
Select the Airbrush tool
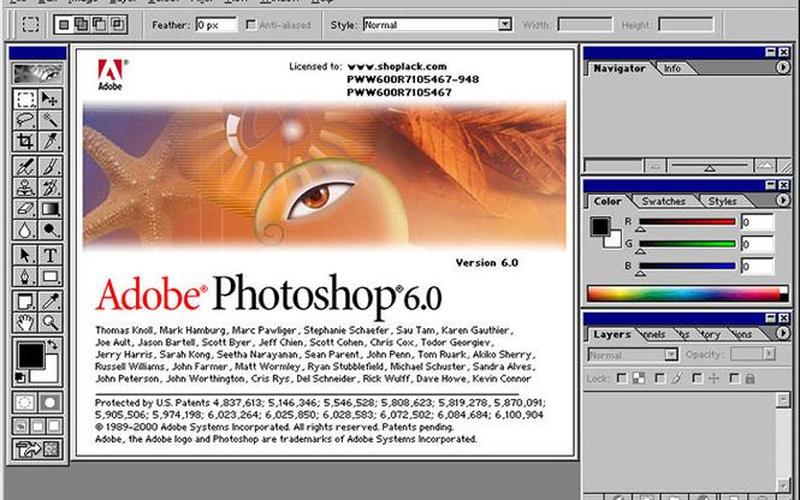(x=24, y=167)
